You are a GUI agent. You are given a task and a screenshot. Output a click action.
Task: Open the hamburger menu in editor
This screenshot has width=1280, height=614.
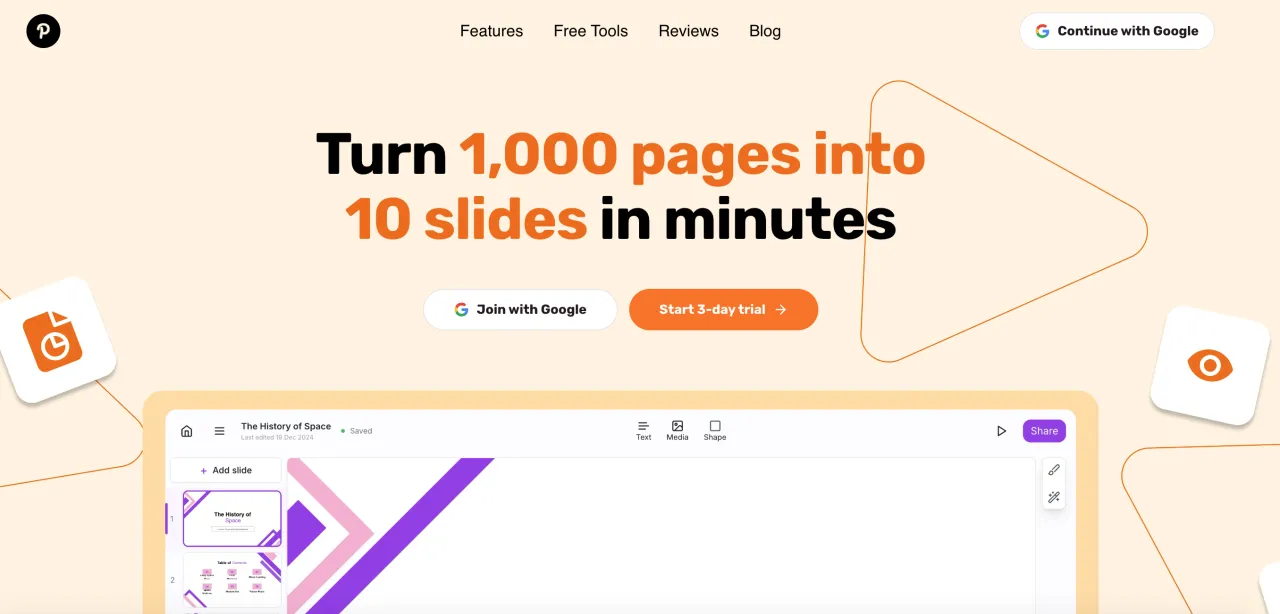tap(219, 431)
